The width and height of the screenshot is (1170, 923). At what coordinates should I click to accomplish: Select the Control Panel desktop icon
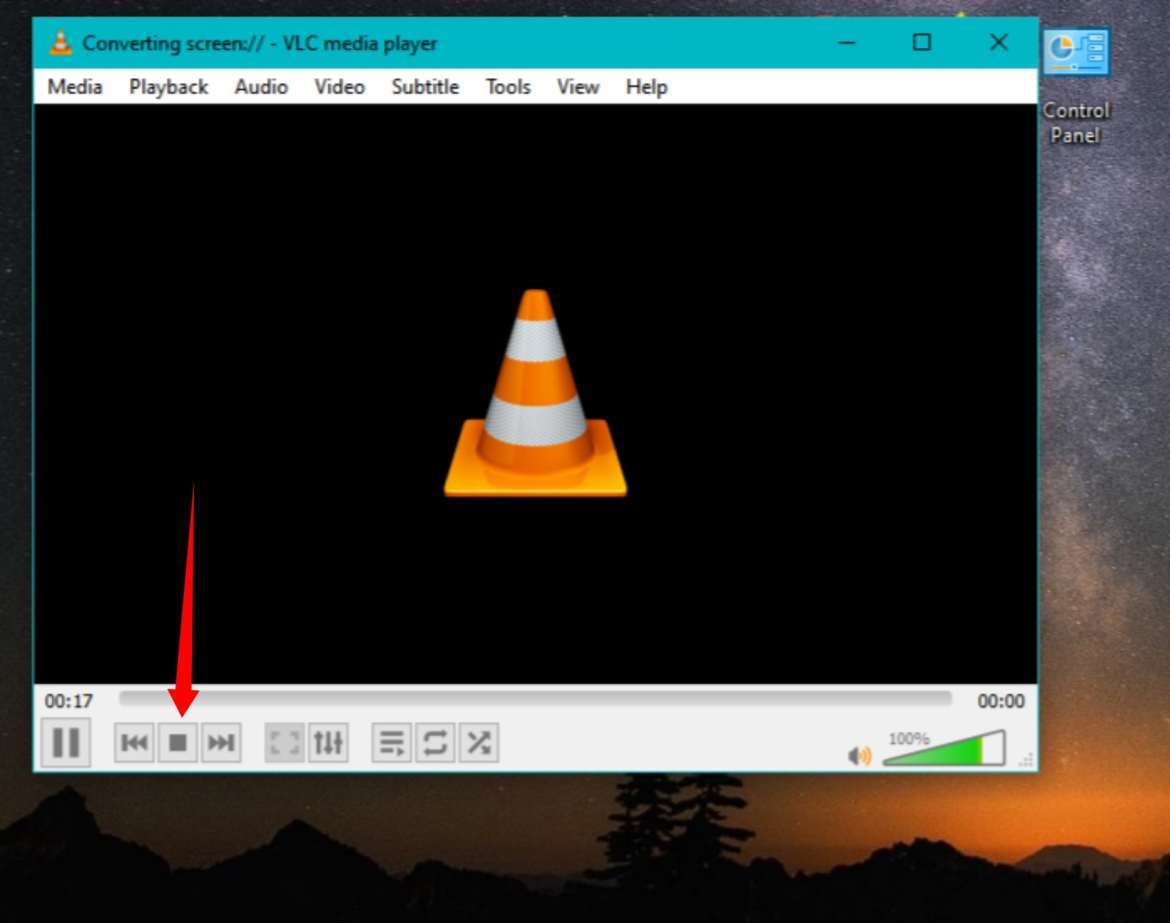point(1076,86)
